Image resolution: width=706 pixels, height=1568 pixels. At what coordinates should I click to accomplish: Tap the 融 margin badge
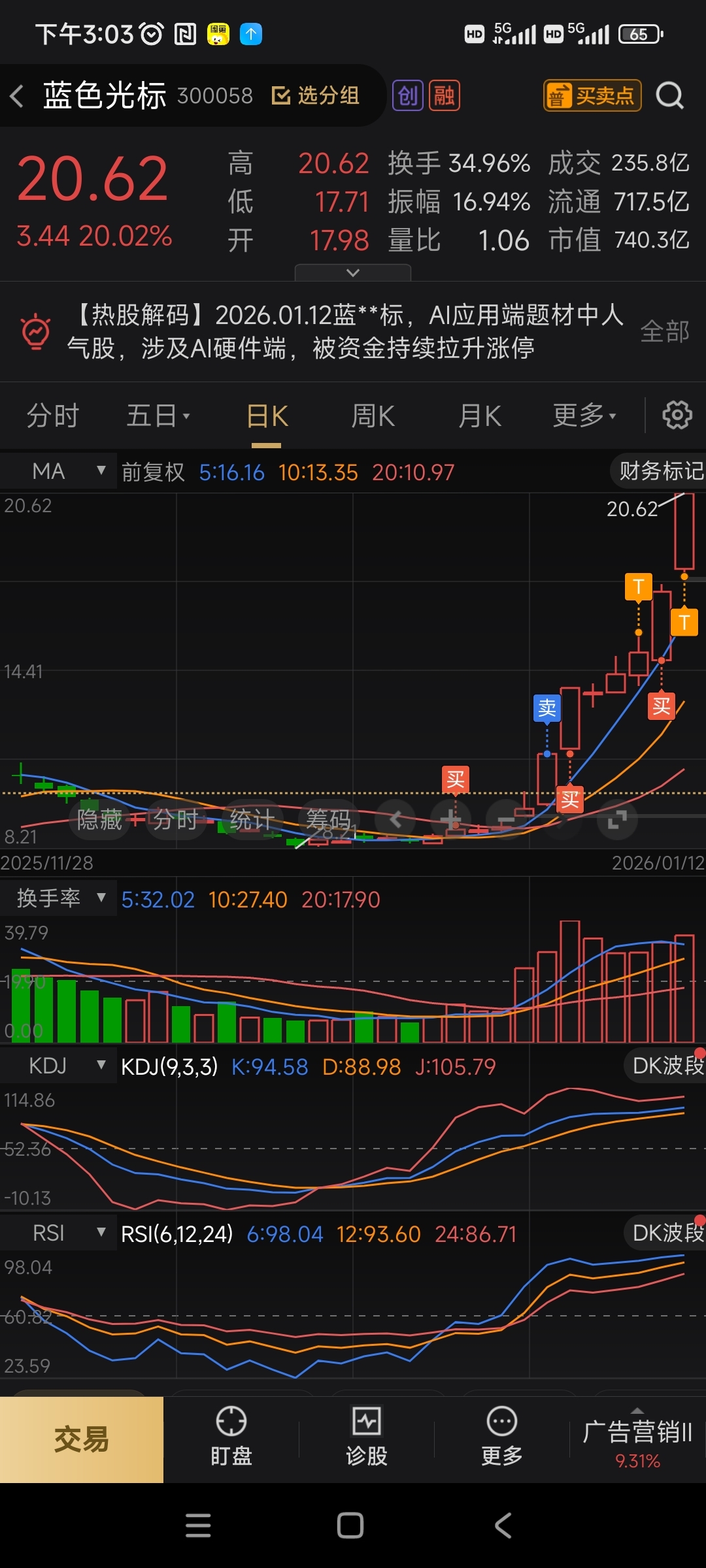click(445, 96)
